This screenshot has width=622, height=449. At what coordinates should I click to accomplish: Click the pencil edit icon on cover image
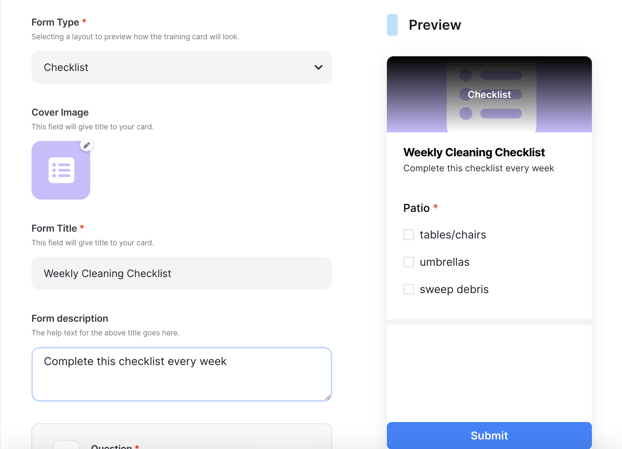[x=86, y=145]
